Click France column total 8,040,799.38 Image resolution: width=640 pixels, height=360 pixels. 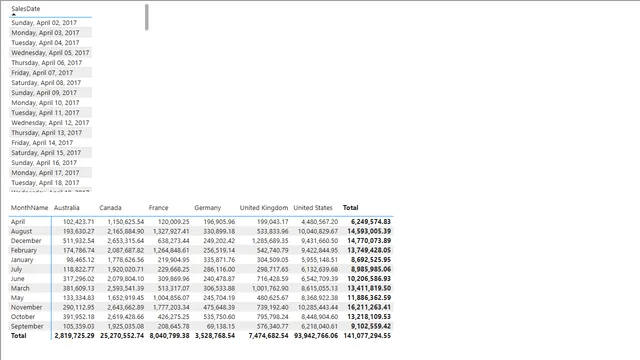click(x=169, y=336)
